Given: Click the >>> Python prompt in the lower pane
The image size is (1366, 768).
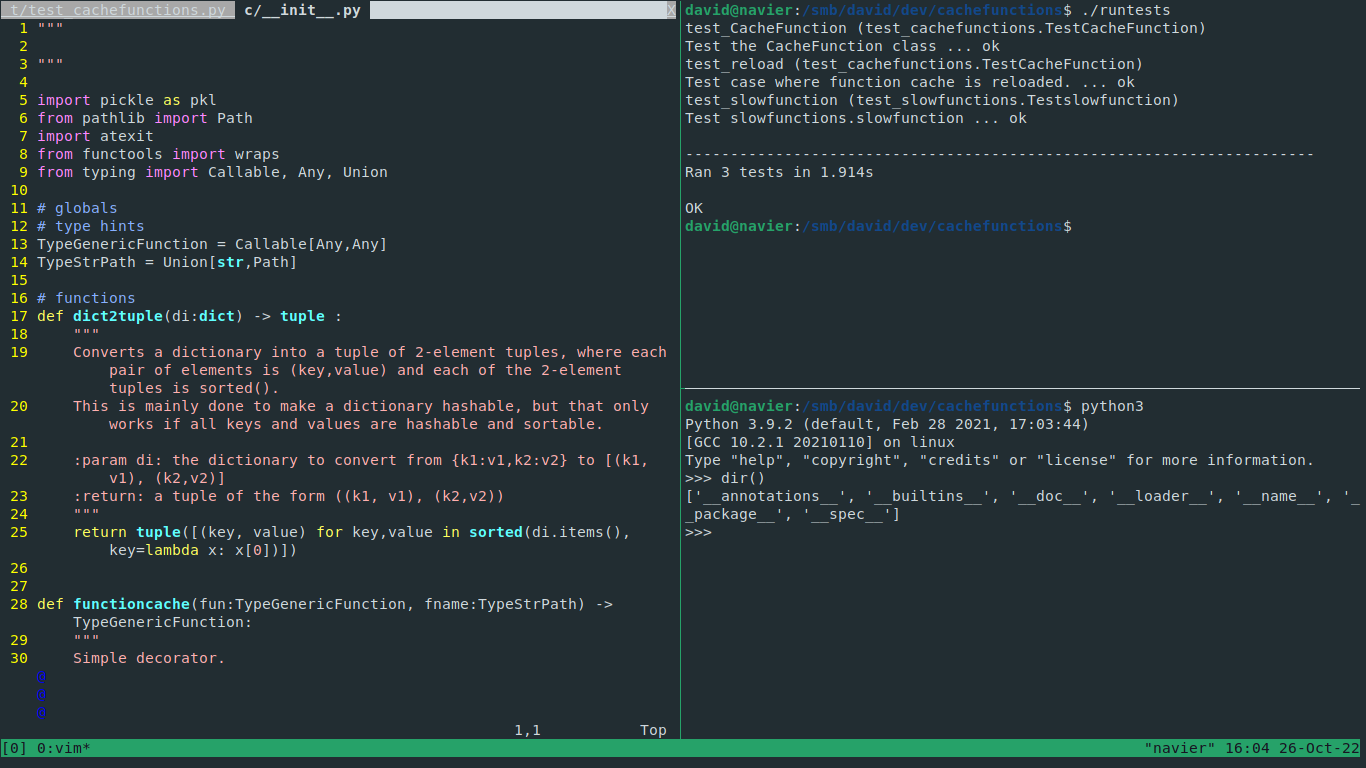Looking at the screenshot, I should [x=697, y=532].
